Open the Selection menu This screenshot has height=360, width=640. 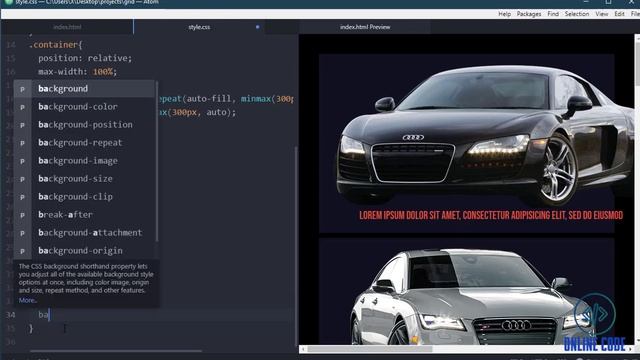click(x=576, y=14)
